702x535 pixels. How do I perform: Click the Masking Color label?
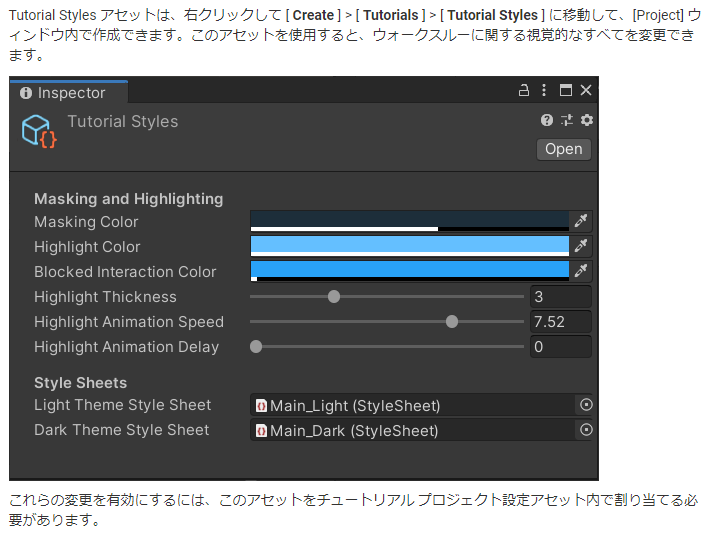[x=86, y=222]
